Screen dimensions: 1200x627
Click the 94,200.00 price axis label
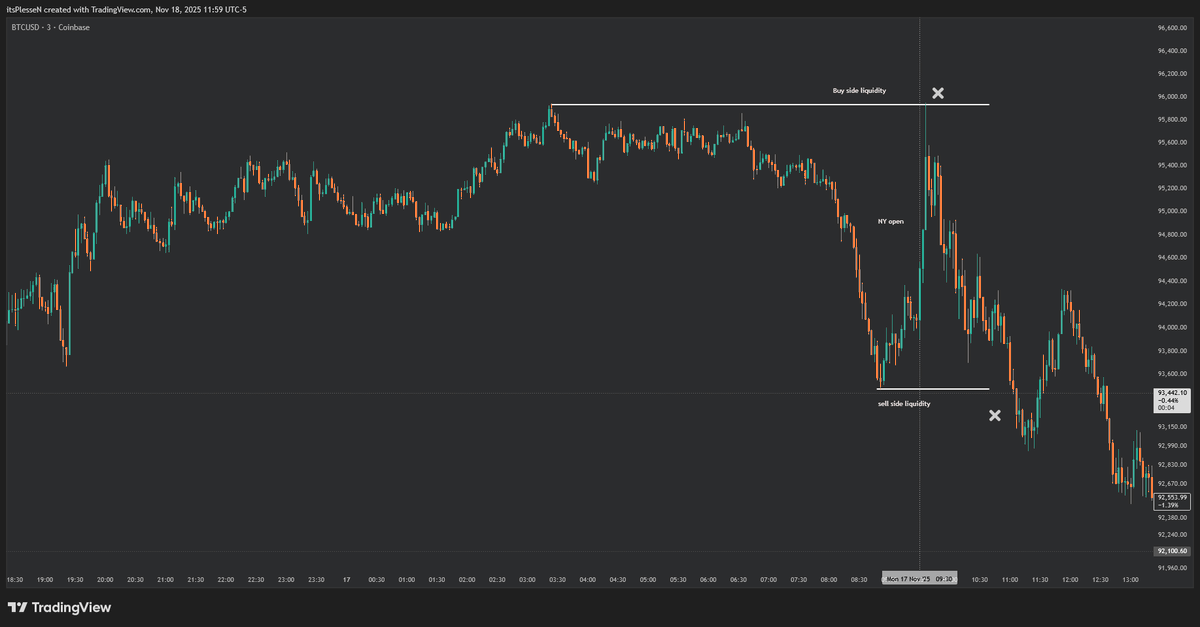point(1173,304)
